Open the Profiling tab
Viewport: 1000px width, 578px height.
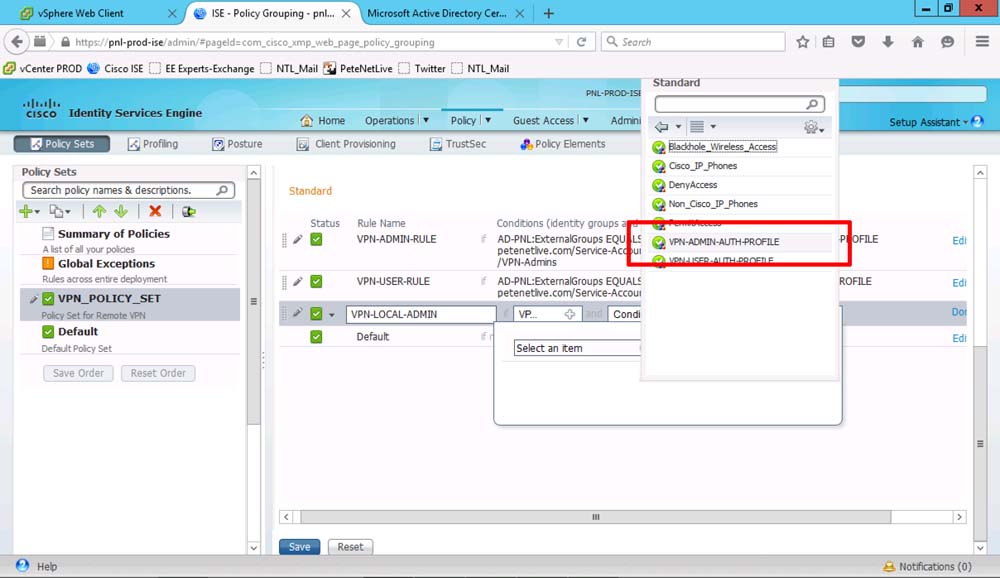coord(153,144)
